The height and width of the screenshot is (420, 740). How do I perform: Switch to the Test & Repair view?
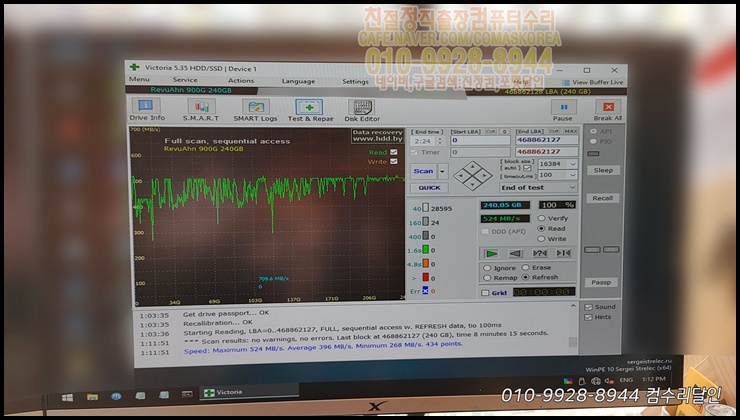coord(310,110)
